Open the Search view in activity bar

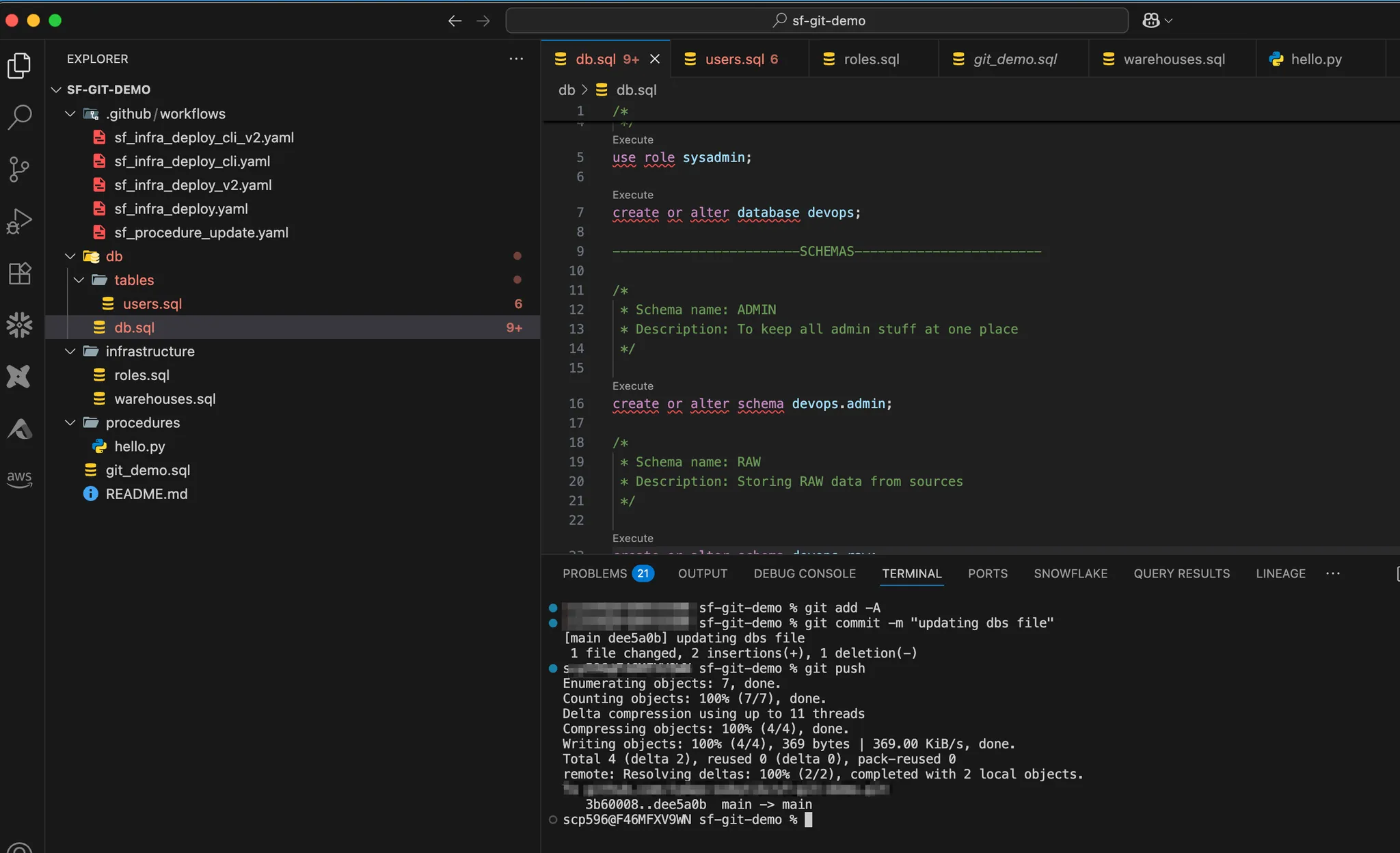19,117
